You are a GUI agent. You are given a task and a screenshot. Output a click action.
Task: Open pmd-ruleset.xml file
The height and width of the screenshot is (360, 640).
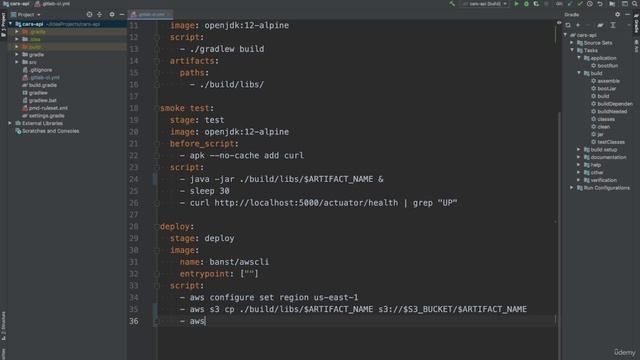45,108
